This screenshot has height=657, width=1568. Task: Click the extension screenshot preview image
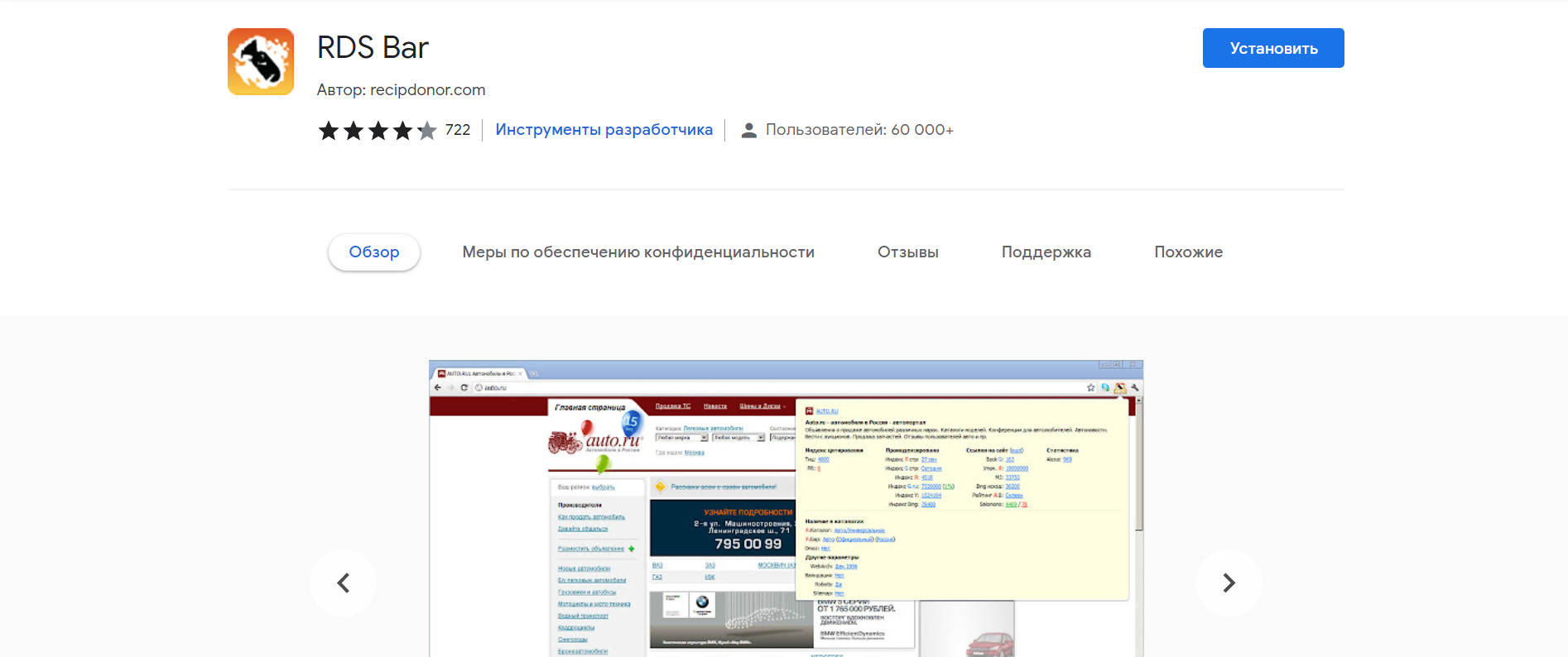(x=786, y=509)
